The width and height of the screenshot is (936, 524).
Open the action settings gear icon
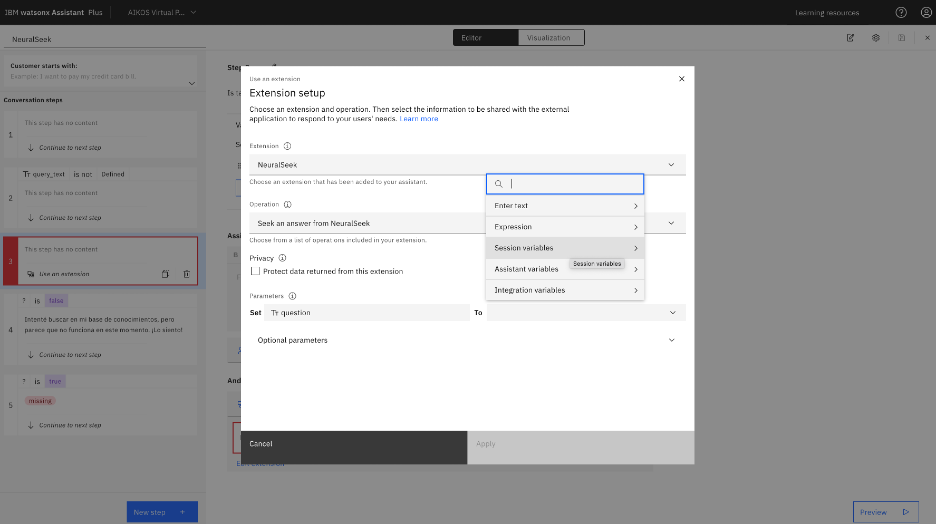[876, 38]
